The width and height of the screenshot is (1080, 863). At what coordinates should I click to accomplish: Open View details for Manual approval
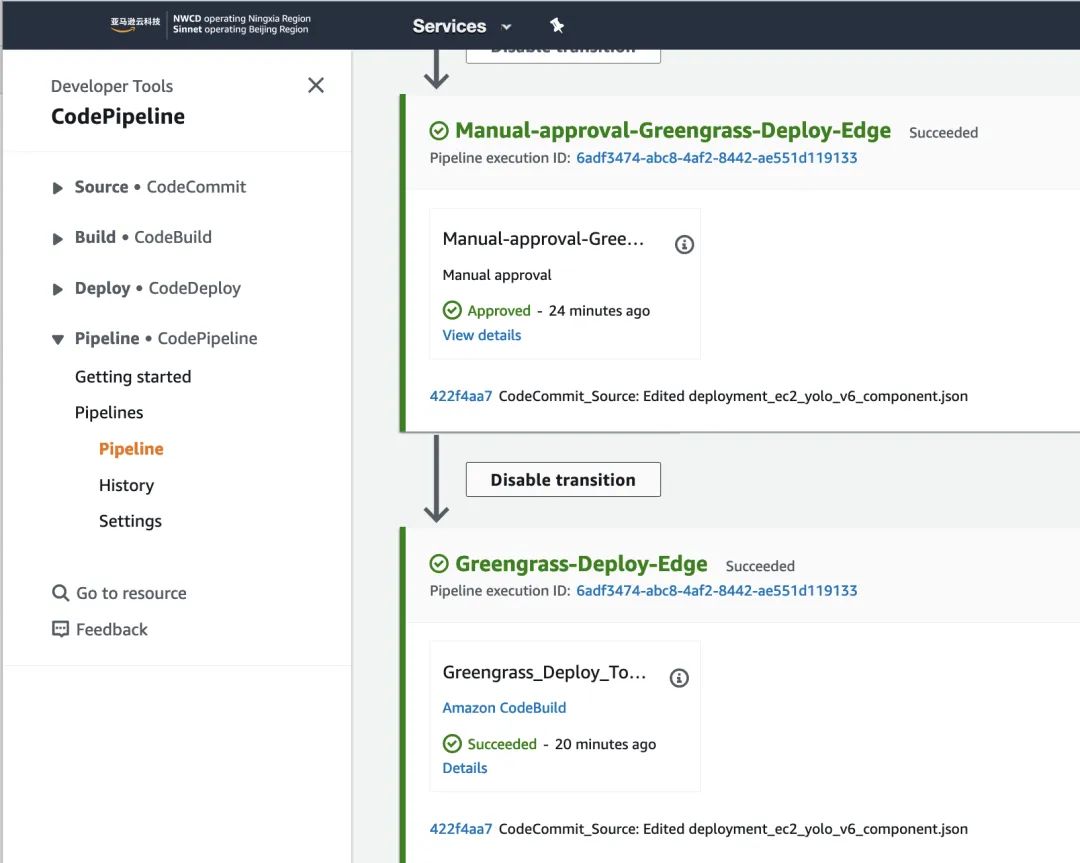point(482,335)
